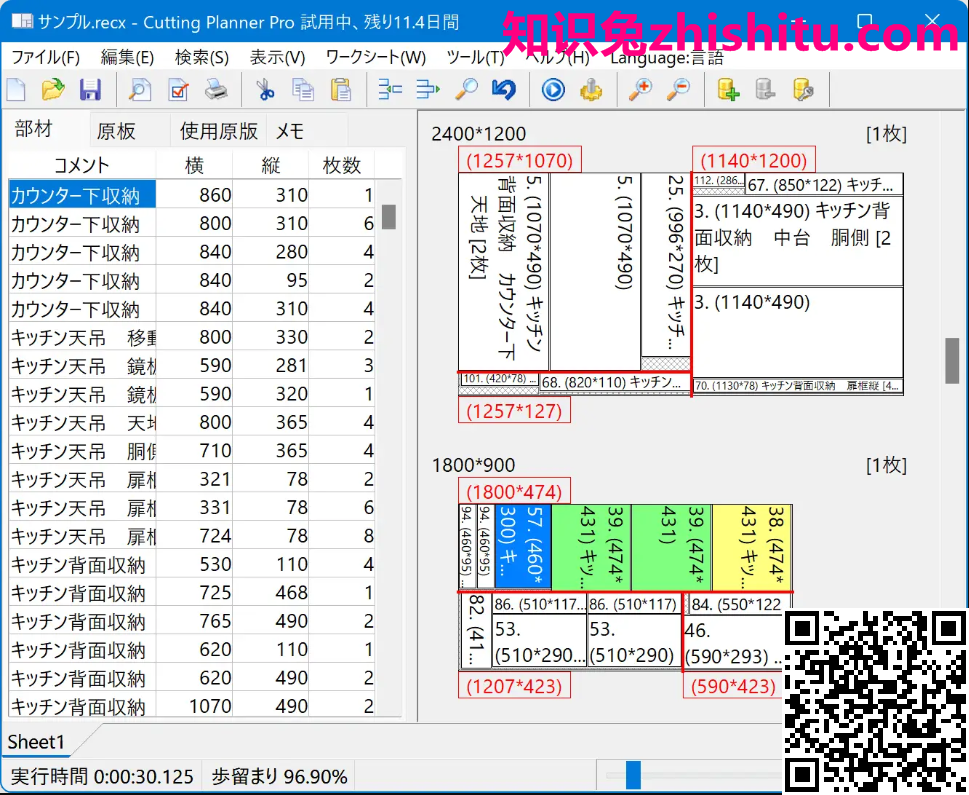The height and width of the screenshot is (795, 969).
Task: Open a file with the folder icon
Action: click(x=53, y=90)
